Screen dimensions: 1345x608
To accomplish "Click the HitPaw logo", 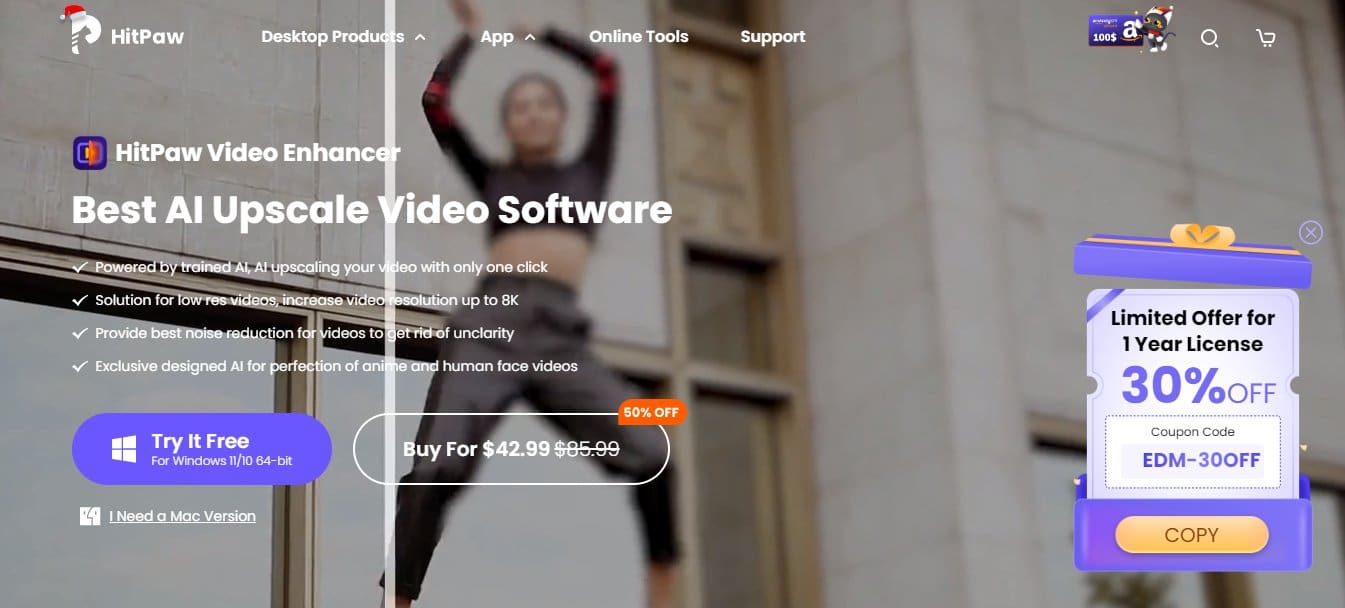I will [x=121, y=31].
